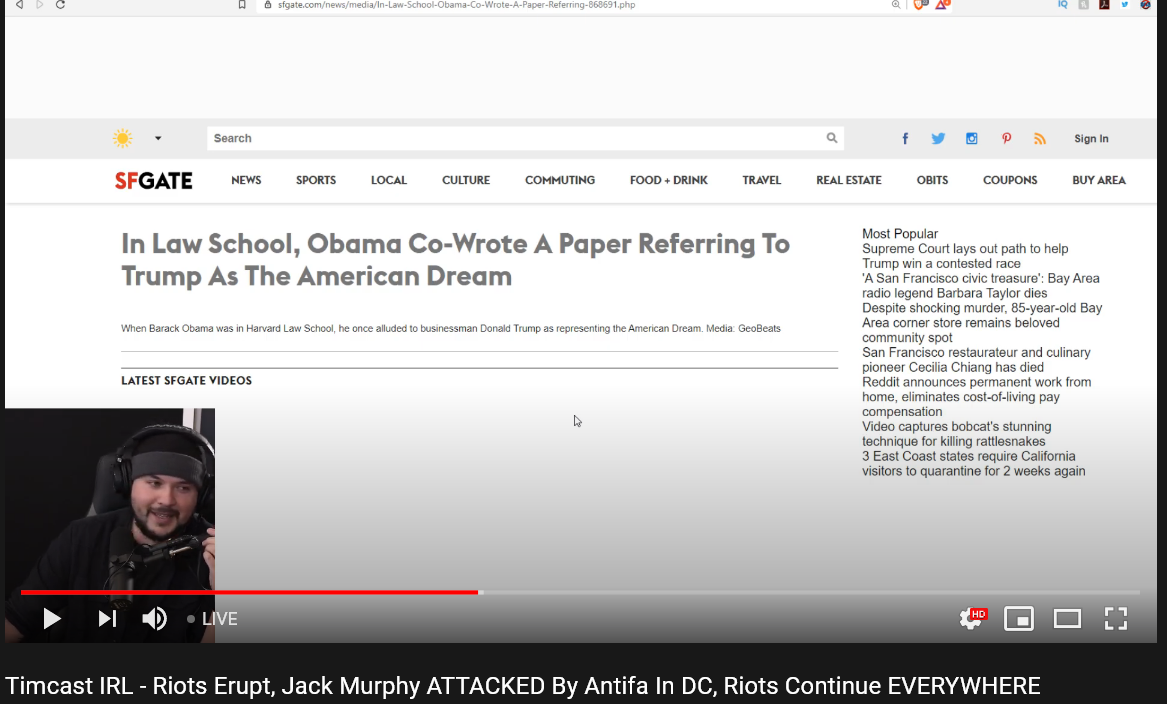Toggle theater mode view
Viewport: 1167px width, 704px height.
click(x=1067, y=618)
